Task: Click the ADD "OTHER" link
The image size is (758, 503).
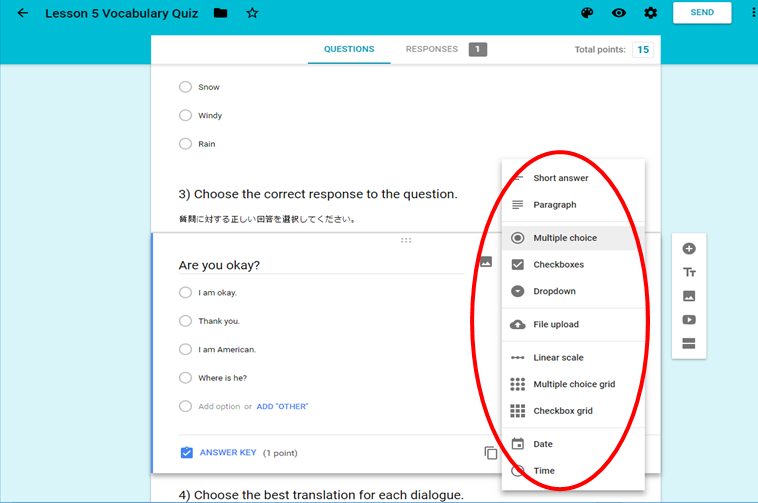Action: (282, 407)
